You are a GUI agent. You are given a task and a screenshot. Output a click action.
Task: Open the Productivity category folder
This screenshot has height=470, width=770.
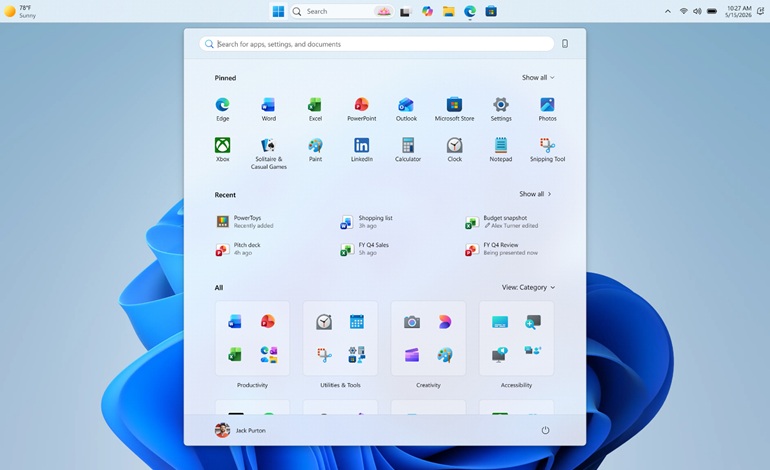click(x=252, y=338)
